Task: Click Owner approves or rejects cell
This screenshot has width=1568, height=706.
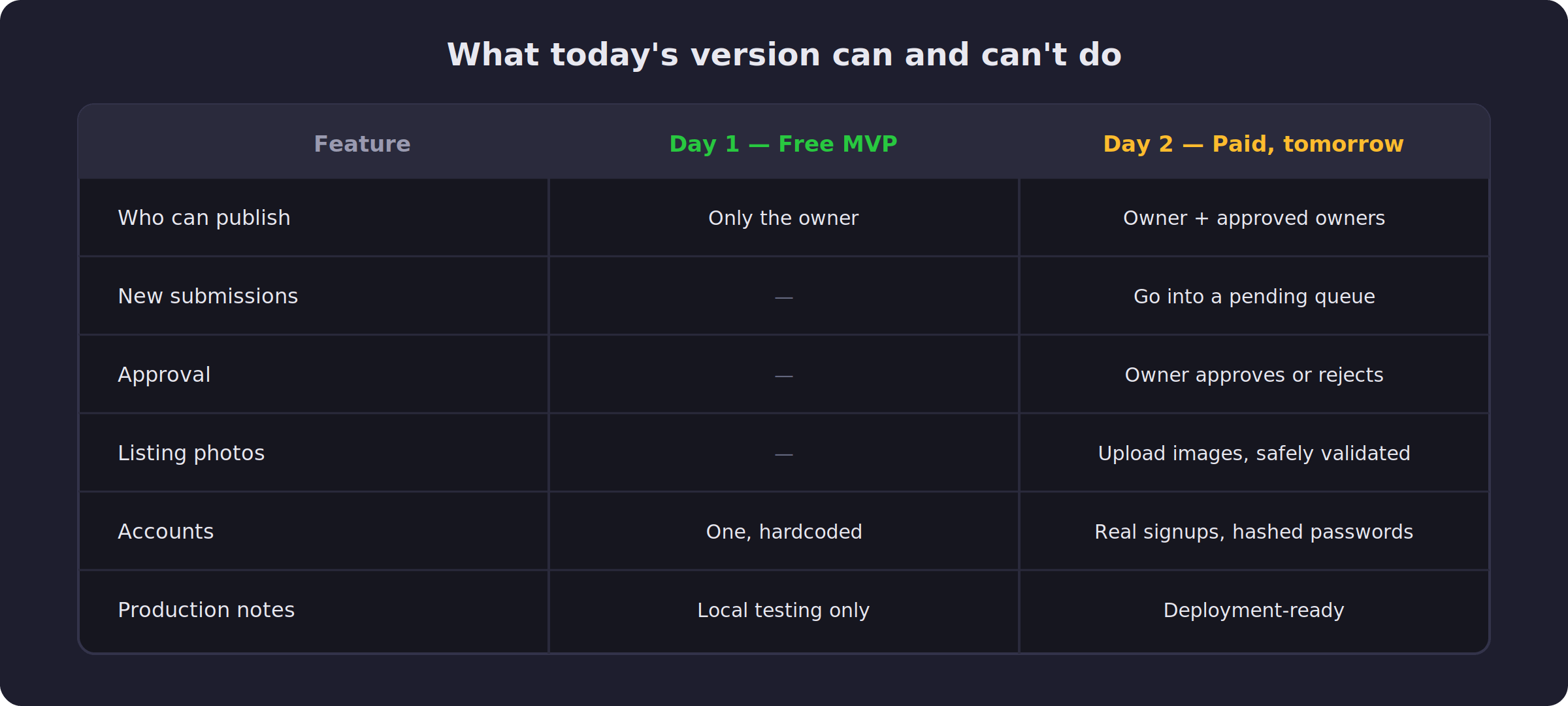Action: (1254, 375)
